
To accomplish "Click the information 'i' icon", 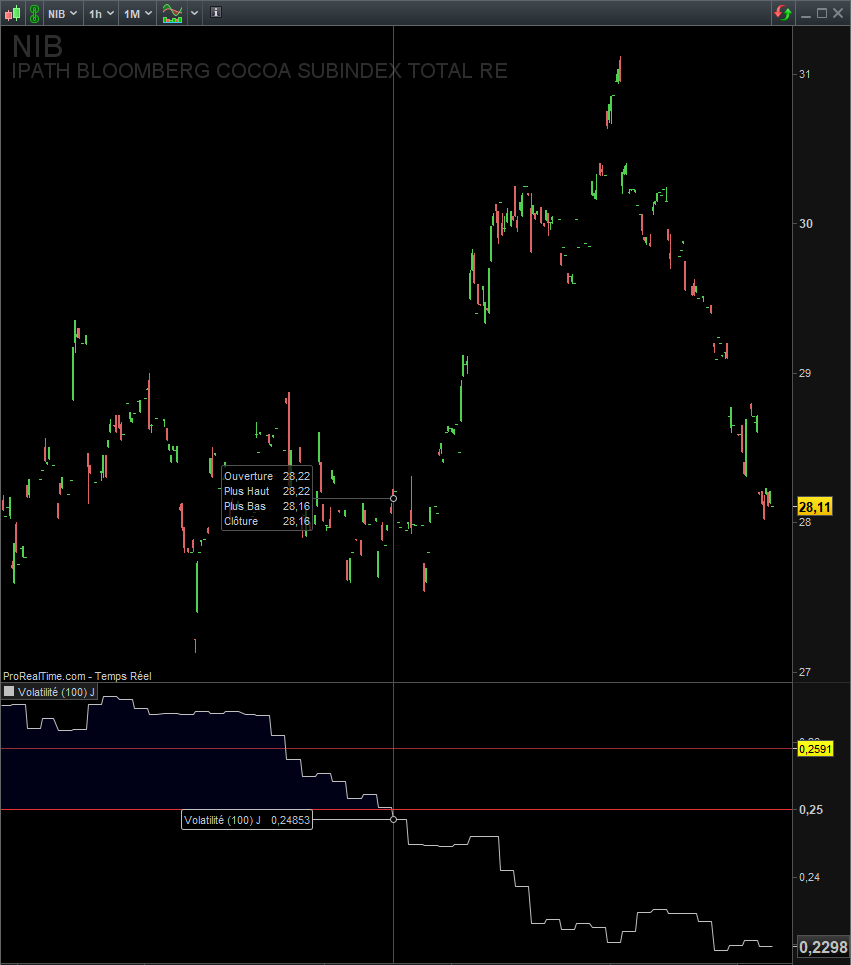I will tap(215, 12).
